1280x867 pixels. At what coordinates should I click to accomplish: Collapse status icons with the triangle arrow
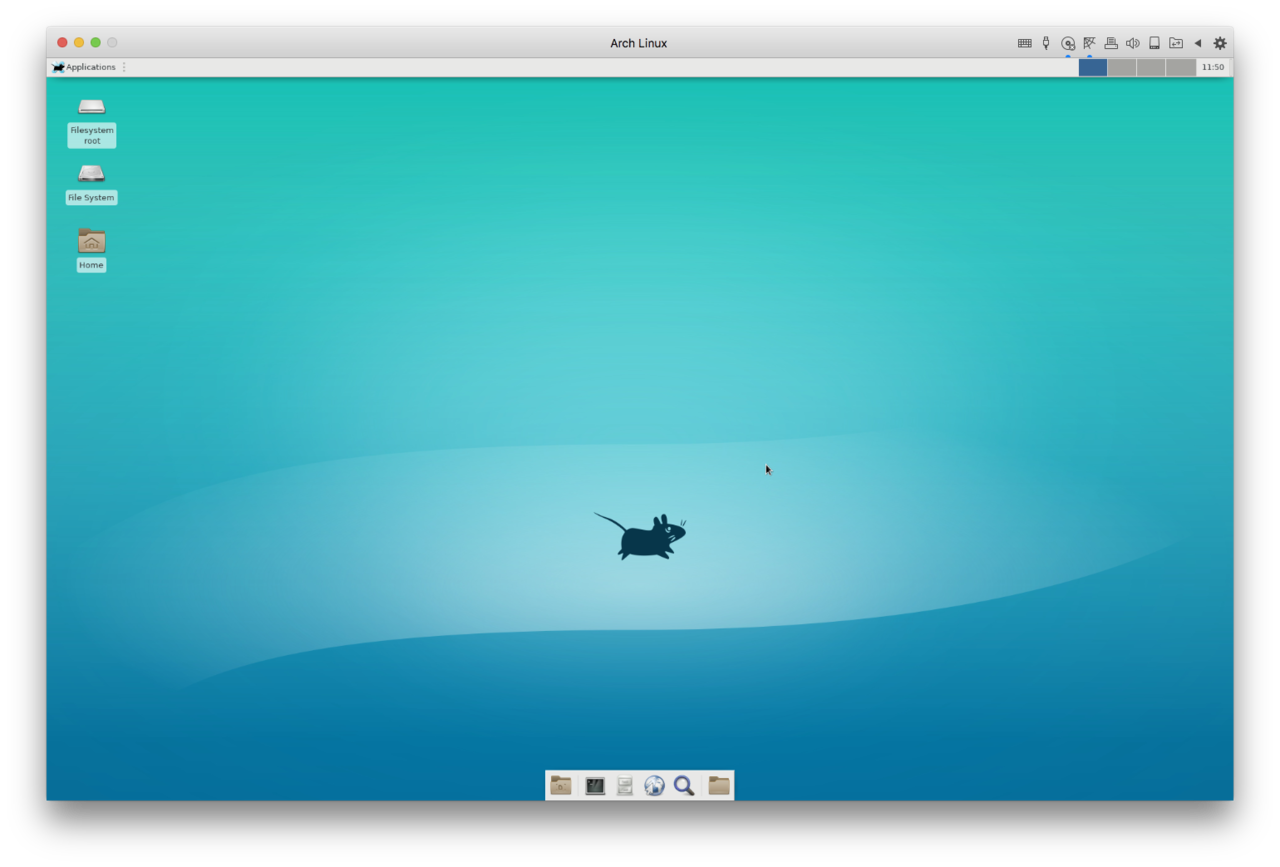click(x=1198, y=43)
